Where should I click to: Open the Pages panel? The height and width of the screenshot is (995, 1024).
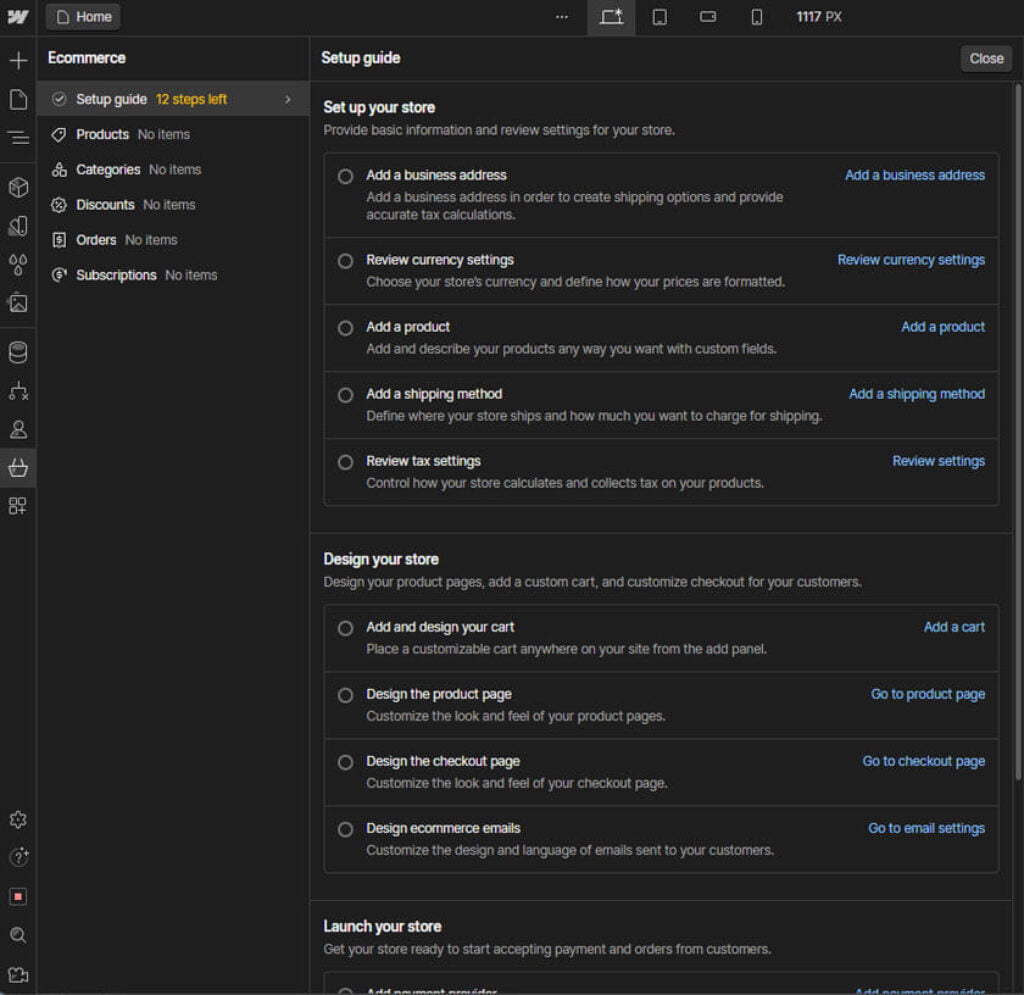coord(17,98)
